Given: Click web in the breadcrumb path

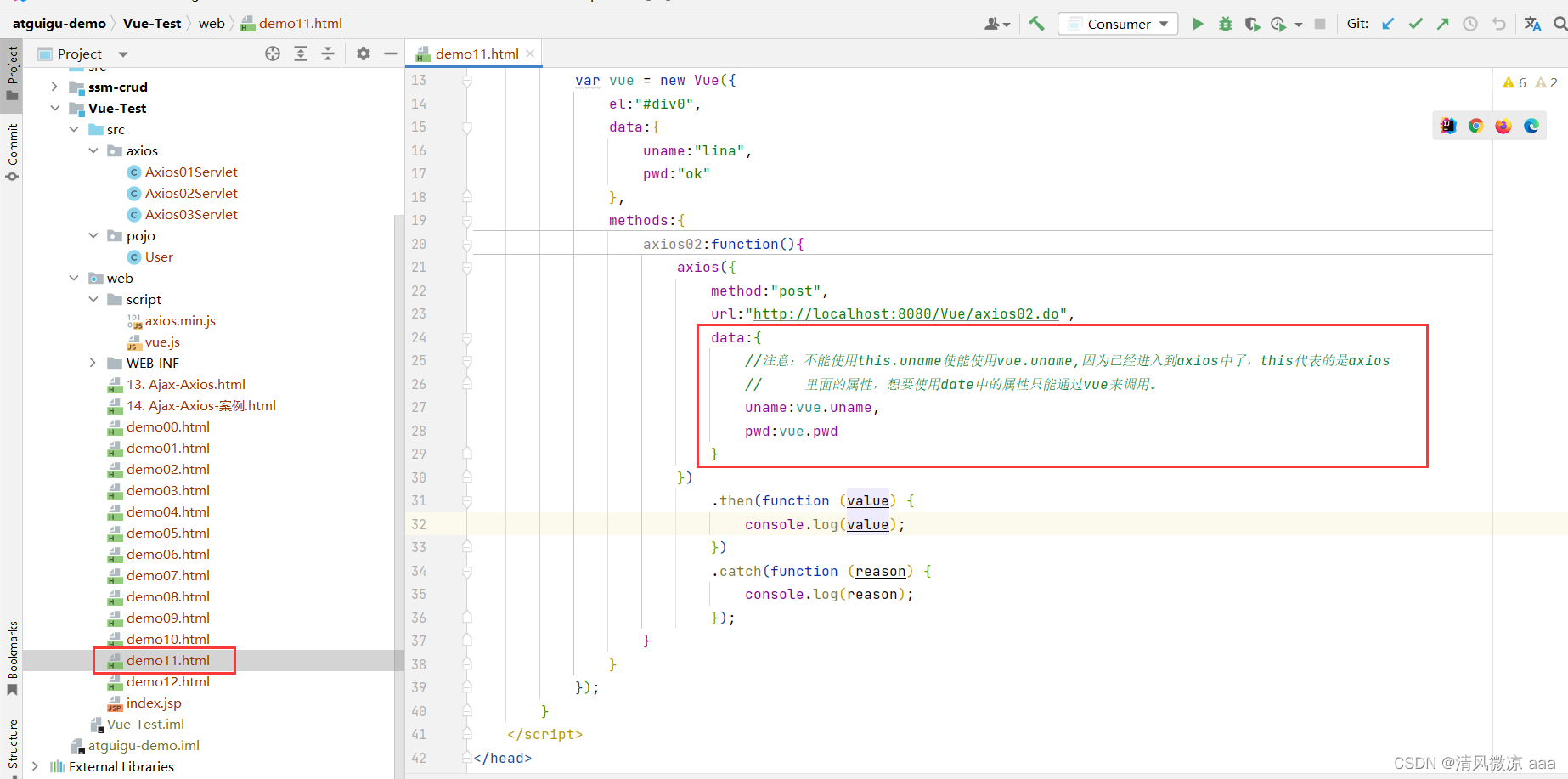Looking at the screenshot, I should click(212, 23).
